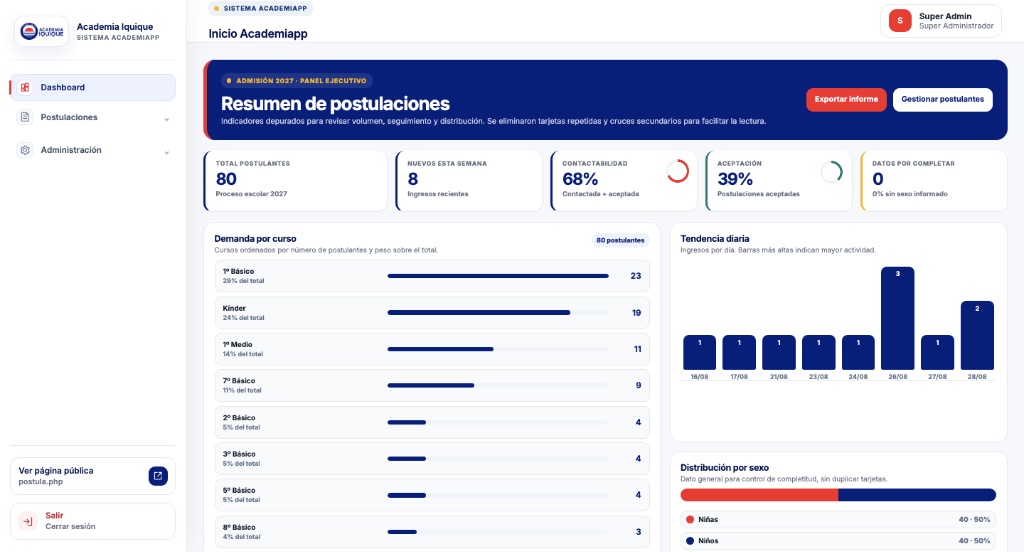1024x552 pixels.
Task: Click the count 19 for Kínder
Action: click(x=636, y=313)
